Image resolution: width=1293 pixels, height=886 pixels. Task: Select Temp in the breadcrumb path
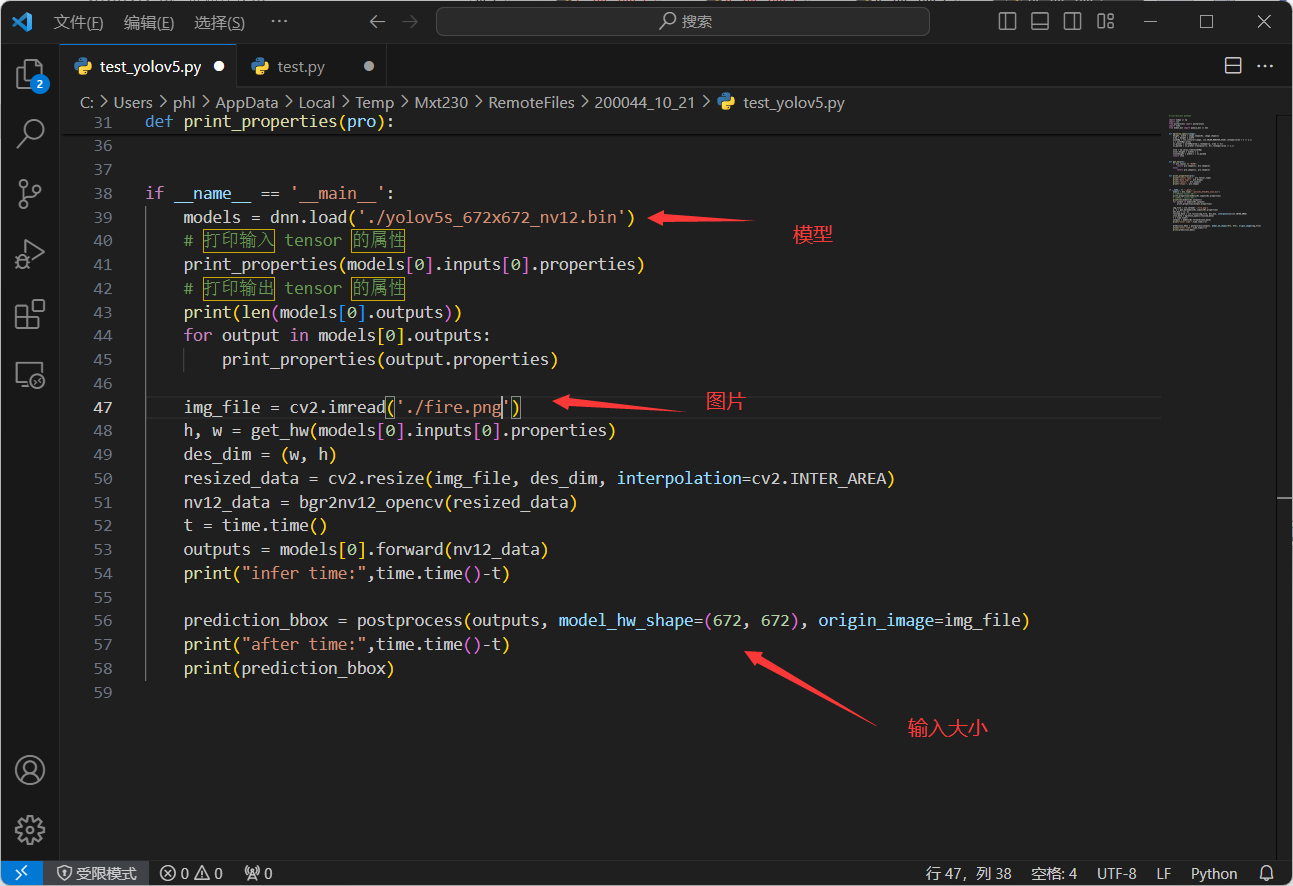pos(374,102)
